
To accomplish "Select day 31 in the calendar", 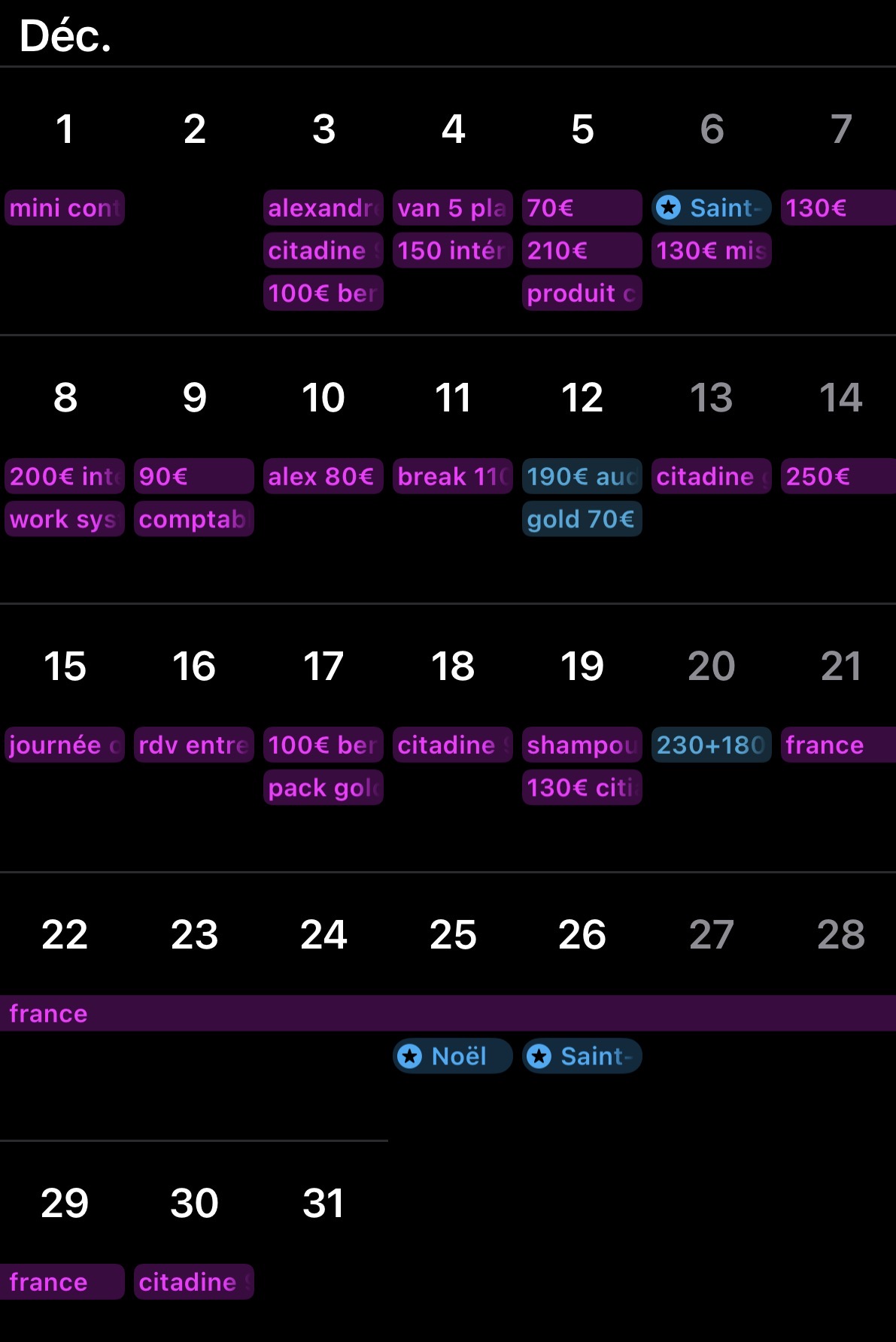I will tap(323, 1202).
